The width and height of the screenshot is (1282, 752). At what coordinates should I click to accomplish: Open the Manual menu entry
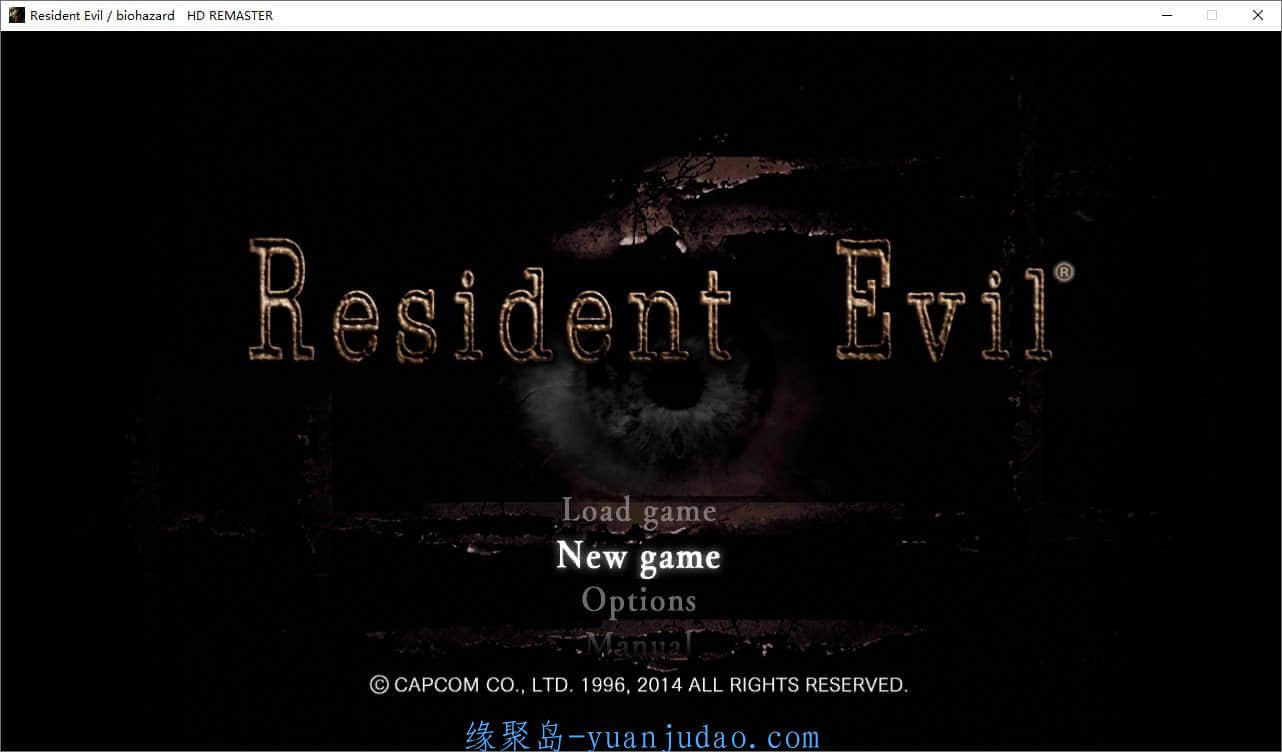(x=639, y=643)
